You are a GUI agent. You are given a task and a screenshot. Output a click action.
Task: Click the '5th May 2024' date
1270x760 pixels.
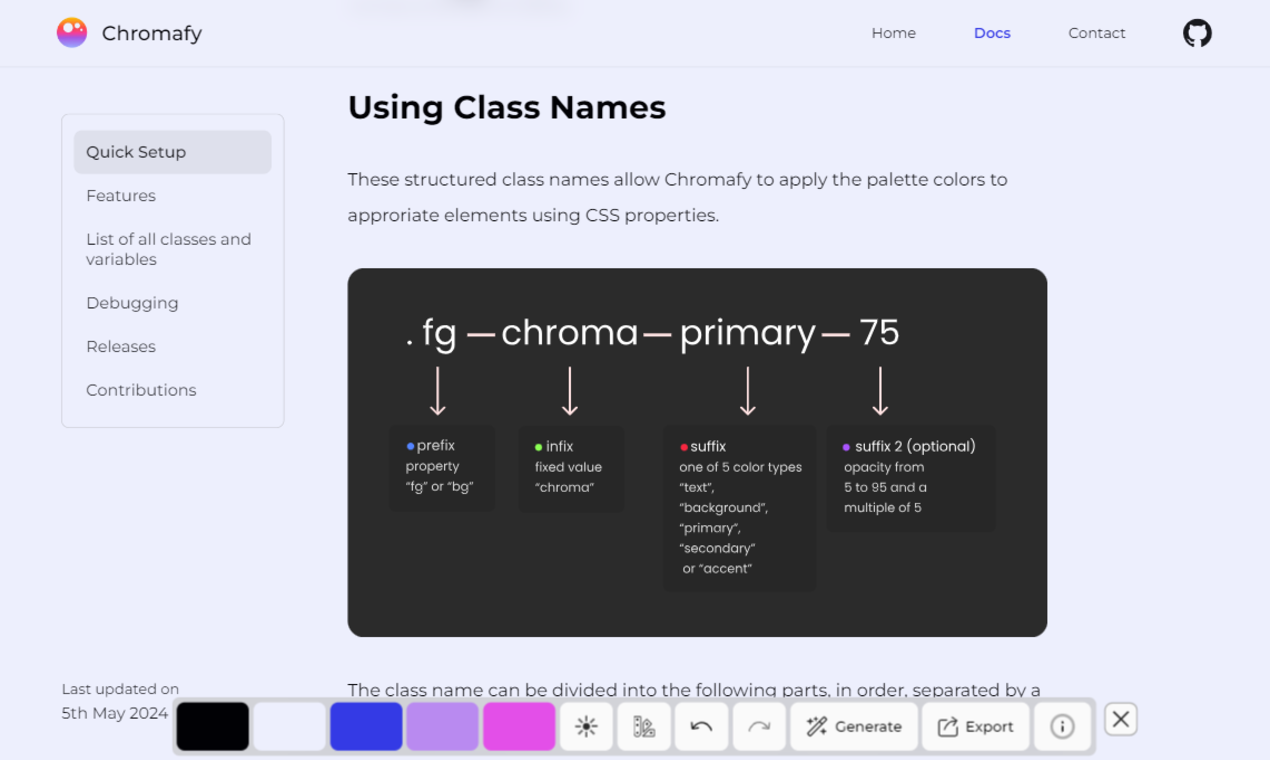(x=115, y=714)
